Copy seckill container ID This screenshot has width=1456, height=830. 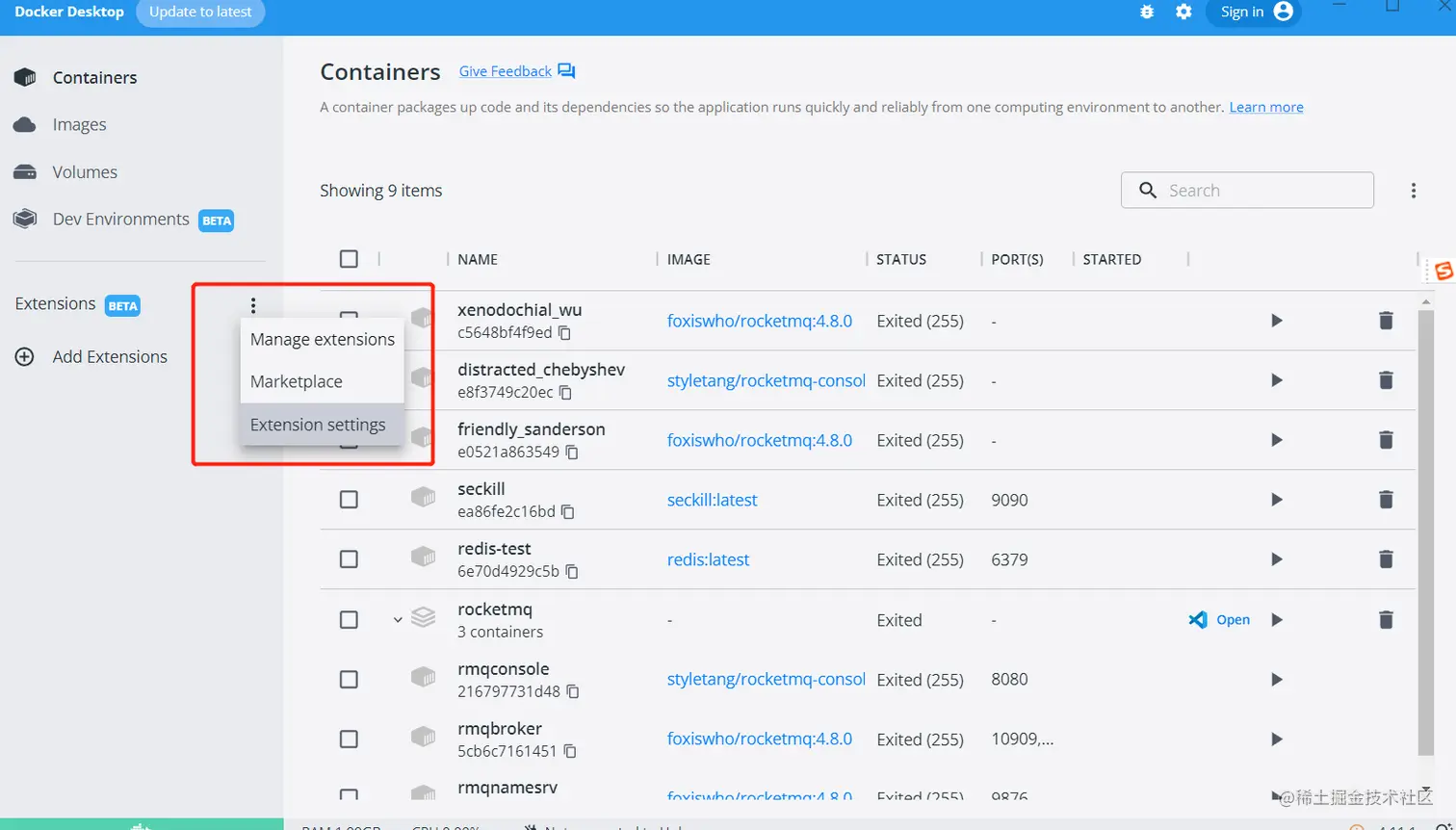click(568, 512)
